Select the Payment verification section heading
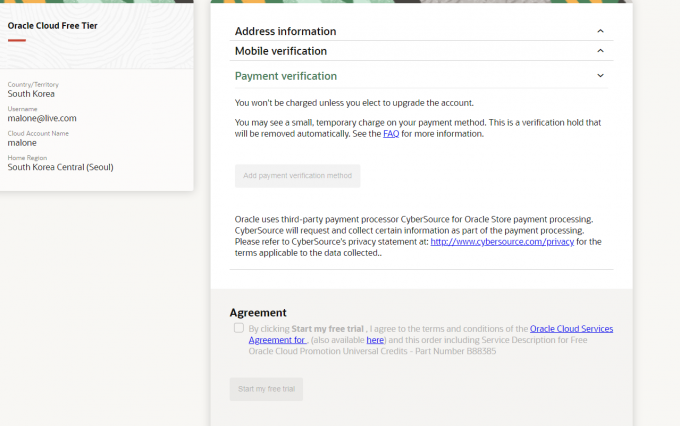Viewport: 680px width, 426px height. point(285,76)
